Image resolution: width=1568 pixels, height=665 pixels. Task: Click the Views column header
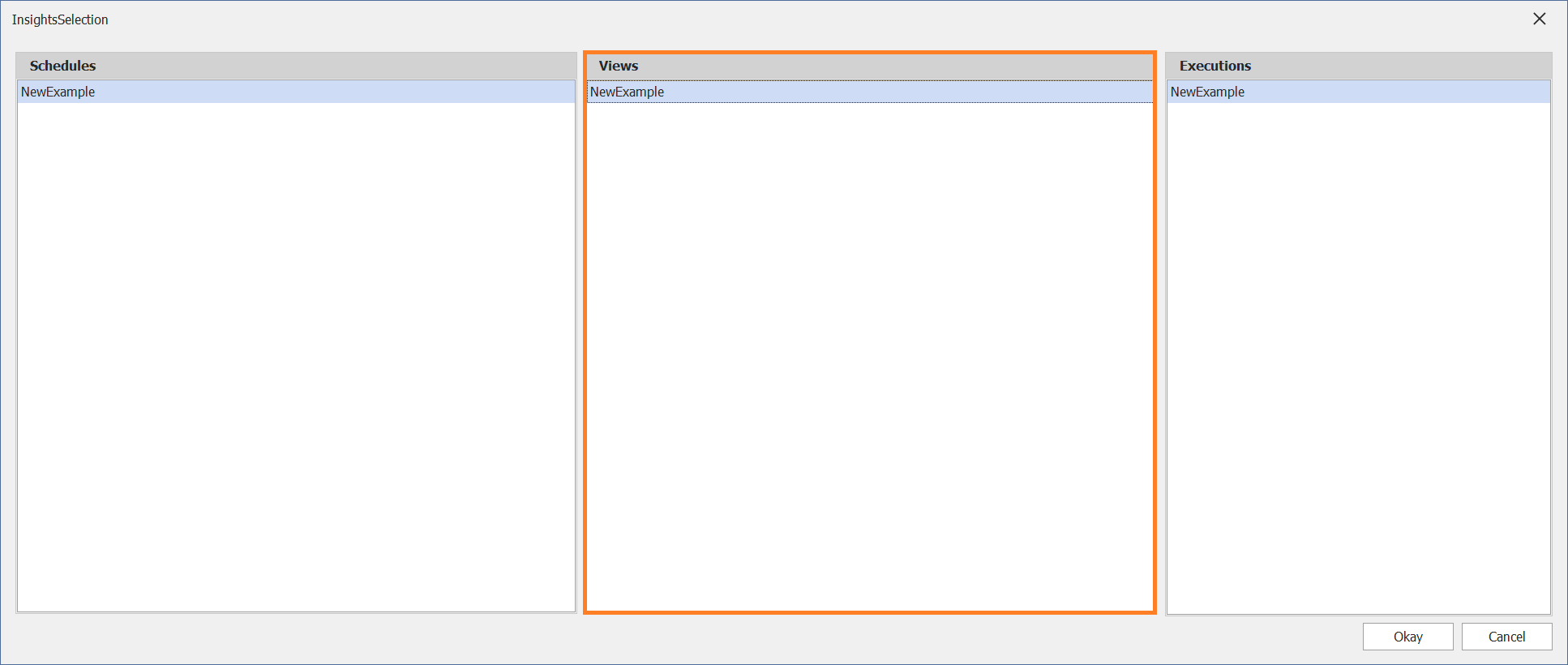pos(870,66)
